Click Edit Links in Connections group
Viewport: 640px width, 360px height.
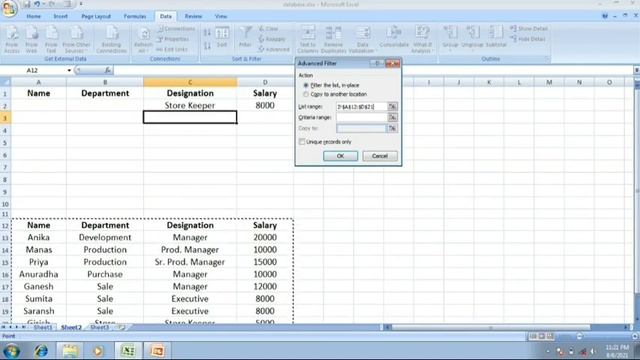tap(172, 49)
